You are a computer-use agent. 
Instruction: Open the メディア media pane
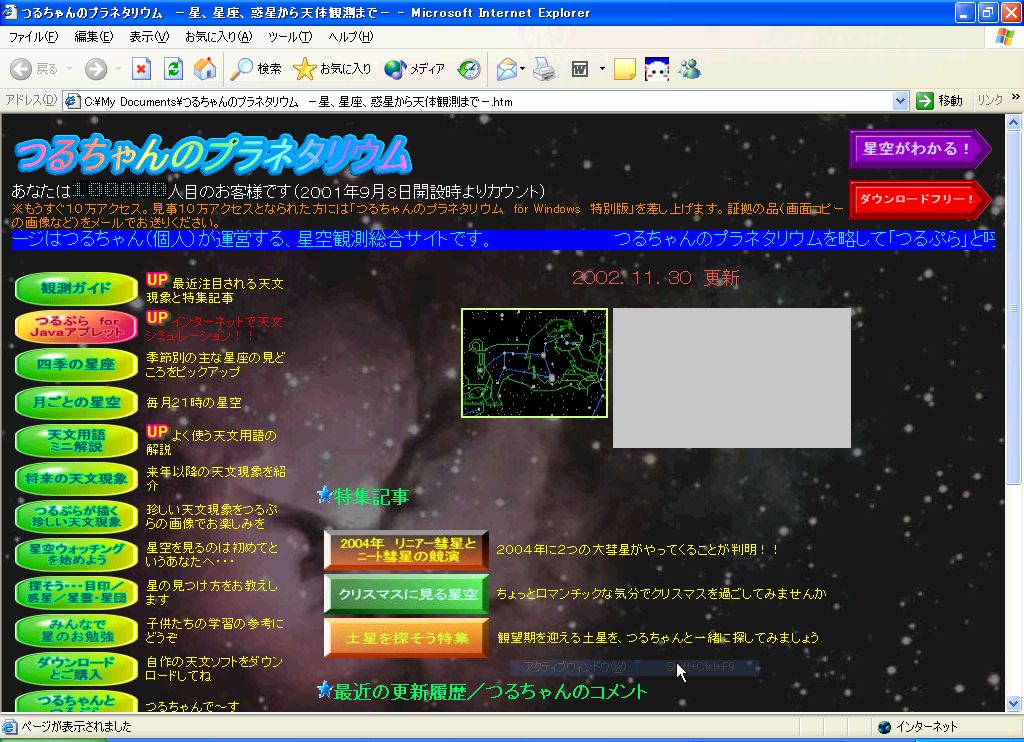tap(415, 69)
